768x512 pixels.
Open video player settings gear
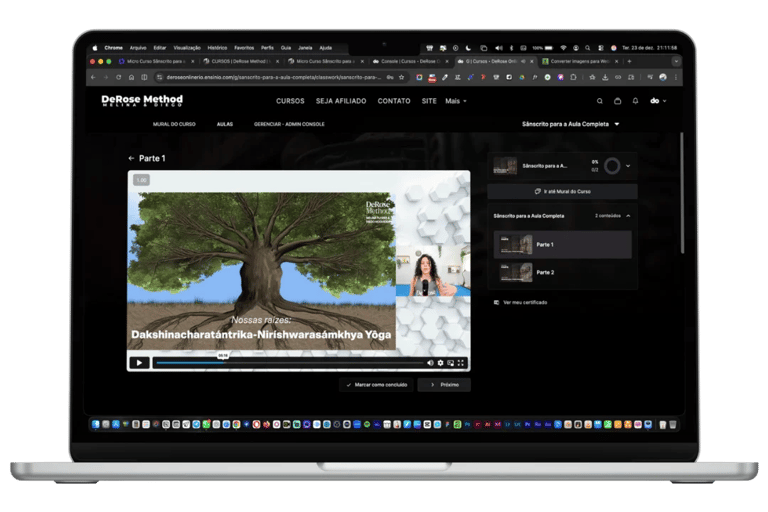(440, 363)
